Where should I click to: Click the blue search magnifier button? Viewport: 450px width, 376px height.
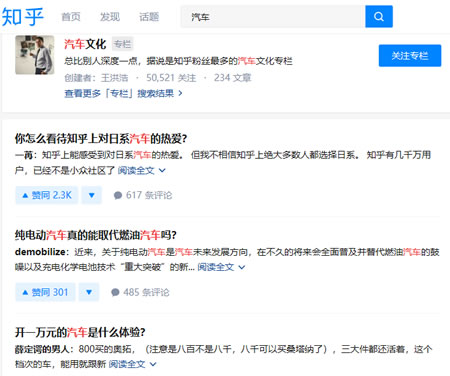379,16
